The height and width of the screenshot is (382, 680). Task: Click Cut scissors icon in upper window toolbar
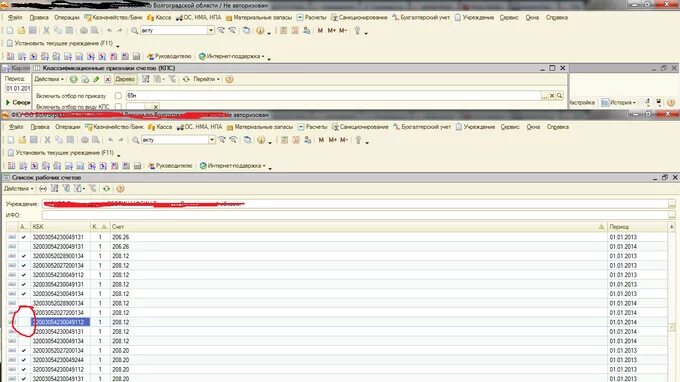(46, 30)
